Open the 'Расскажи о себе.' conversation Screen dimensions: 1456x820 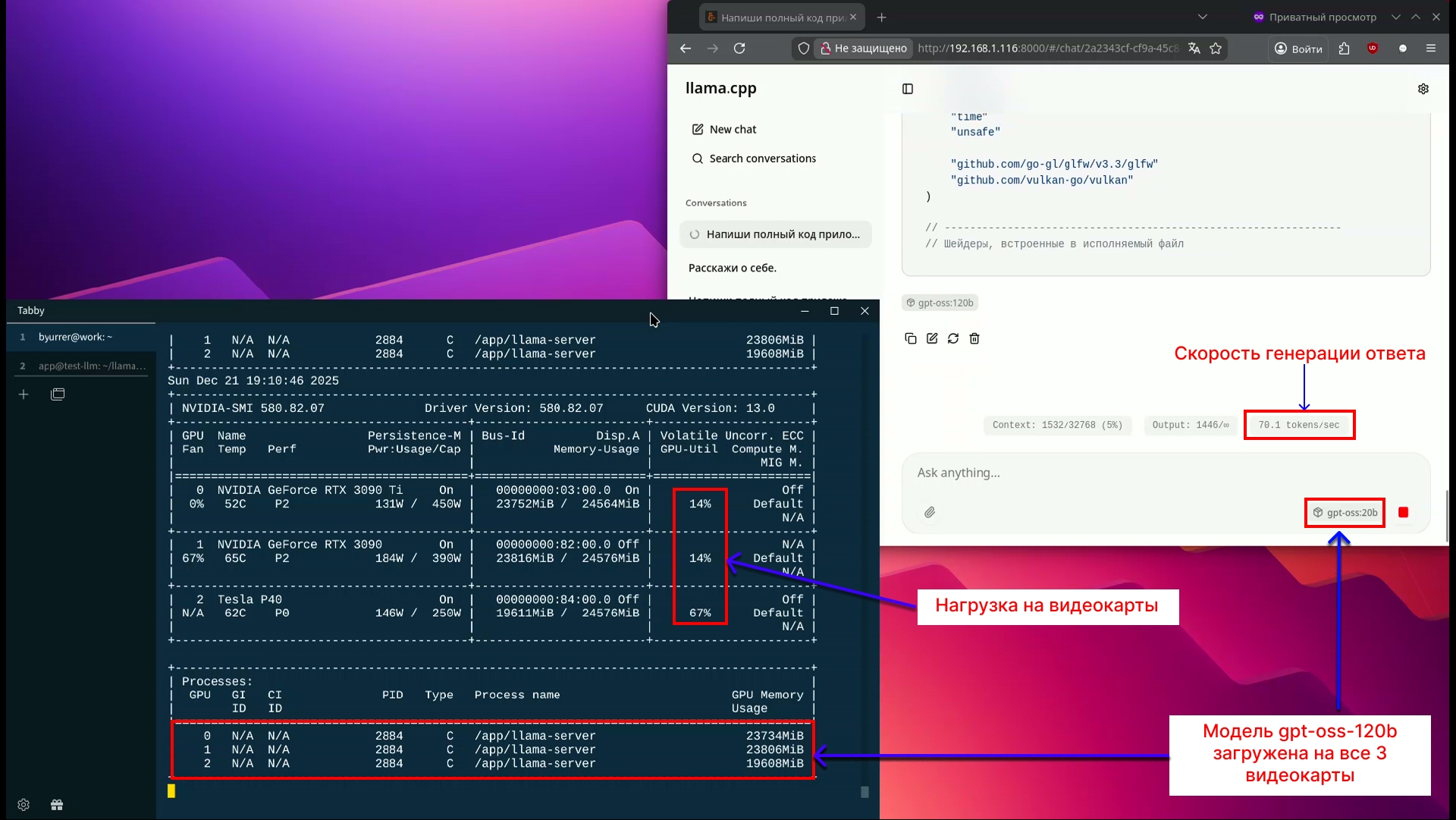click(x=733, y=268)
